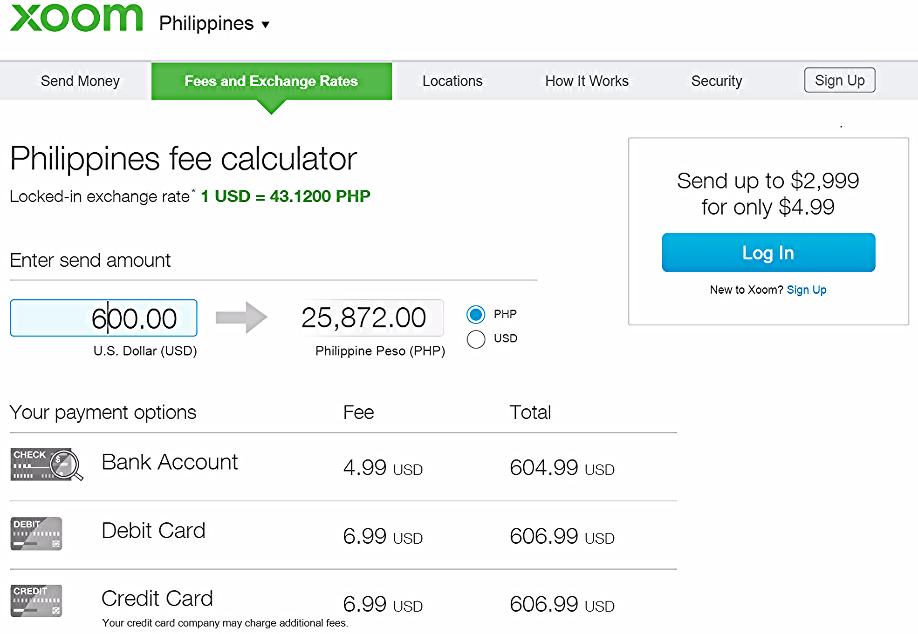Click the Sign Up button in navigation

pyautogui.click(x=840, y=80)
